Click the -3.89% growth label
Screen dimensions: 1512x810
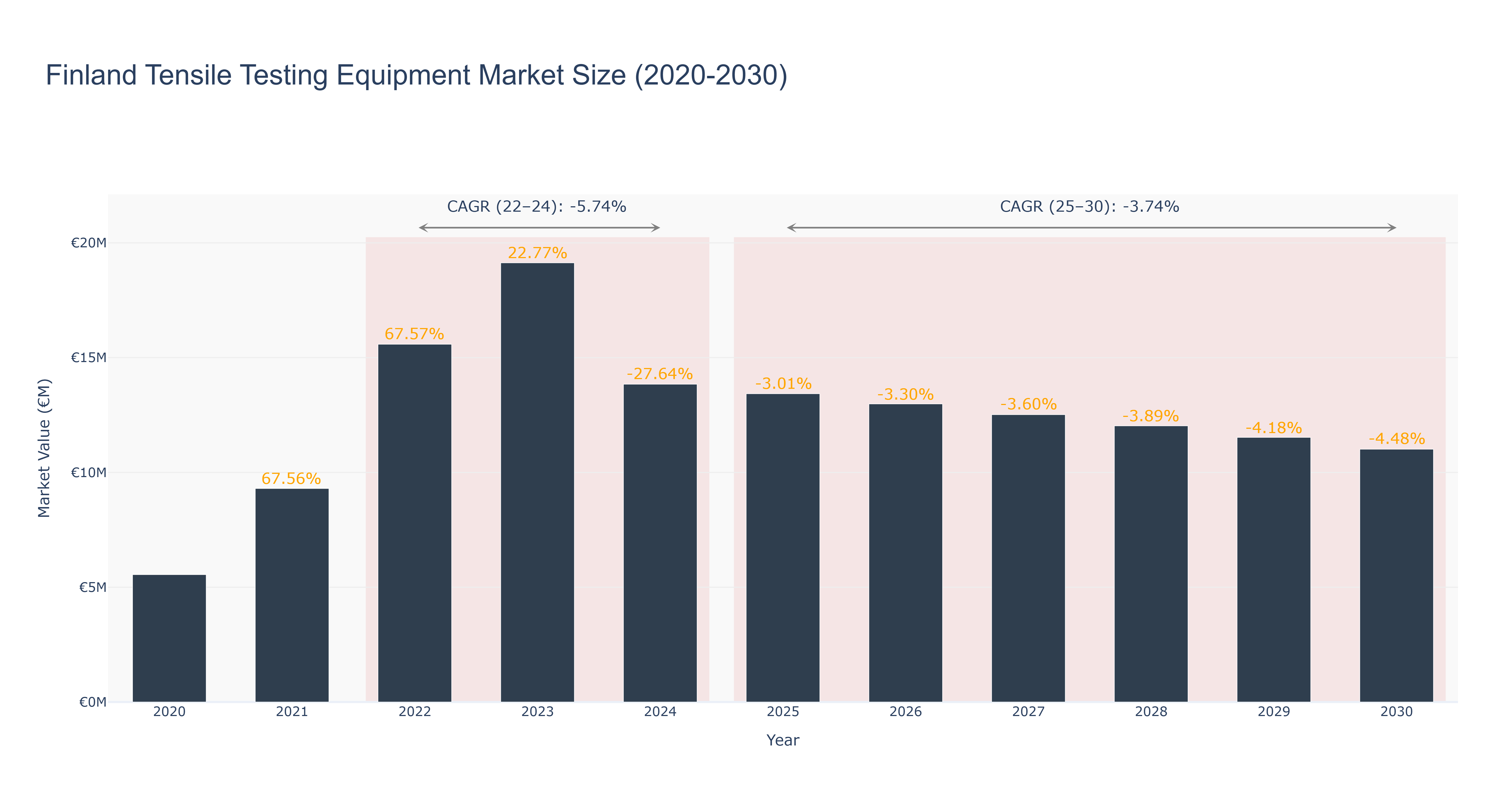click(x=1150, y=416)
